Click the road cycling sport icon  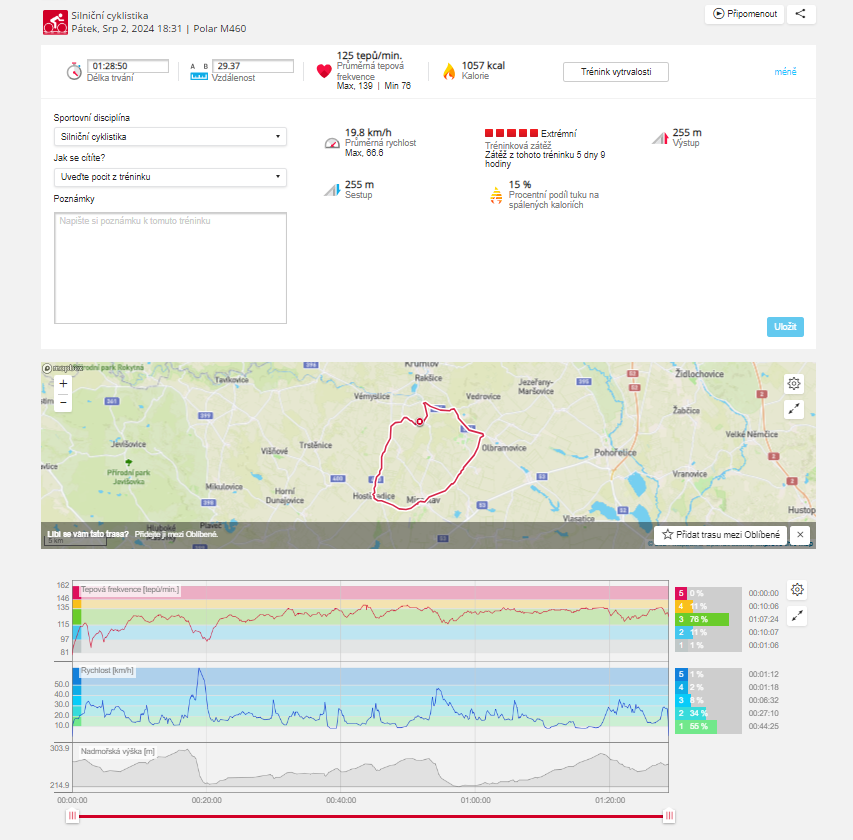[55, 22]
